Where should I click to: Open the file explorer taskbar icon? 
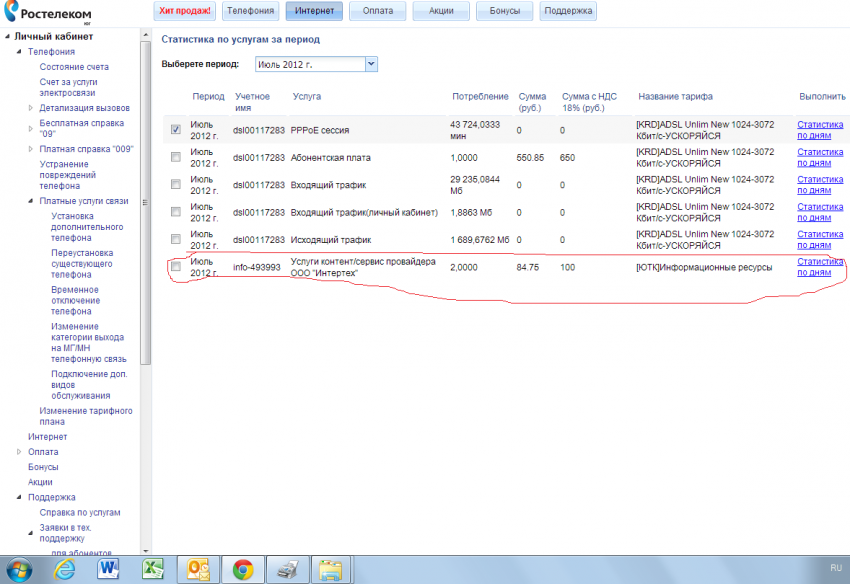tap(329, 569)
